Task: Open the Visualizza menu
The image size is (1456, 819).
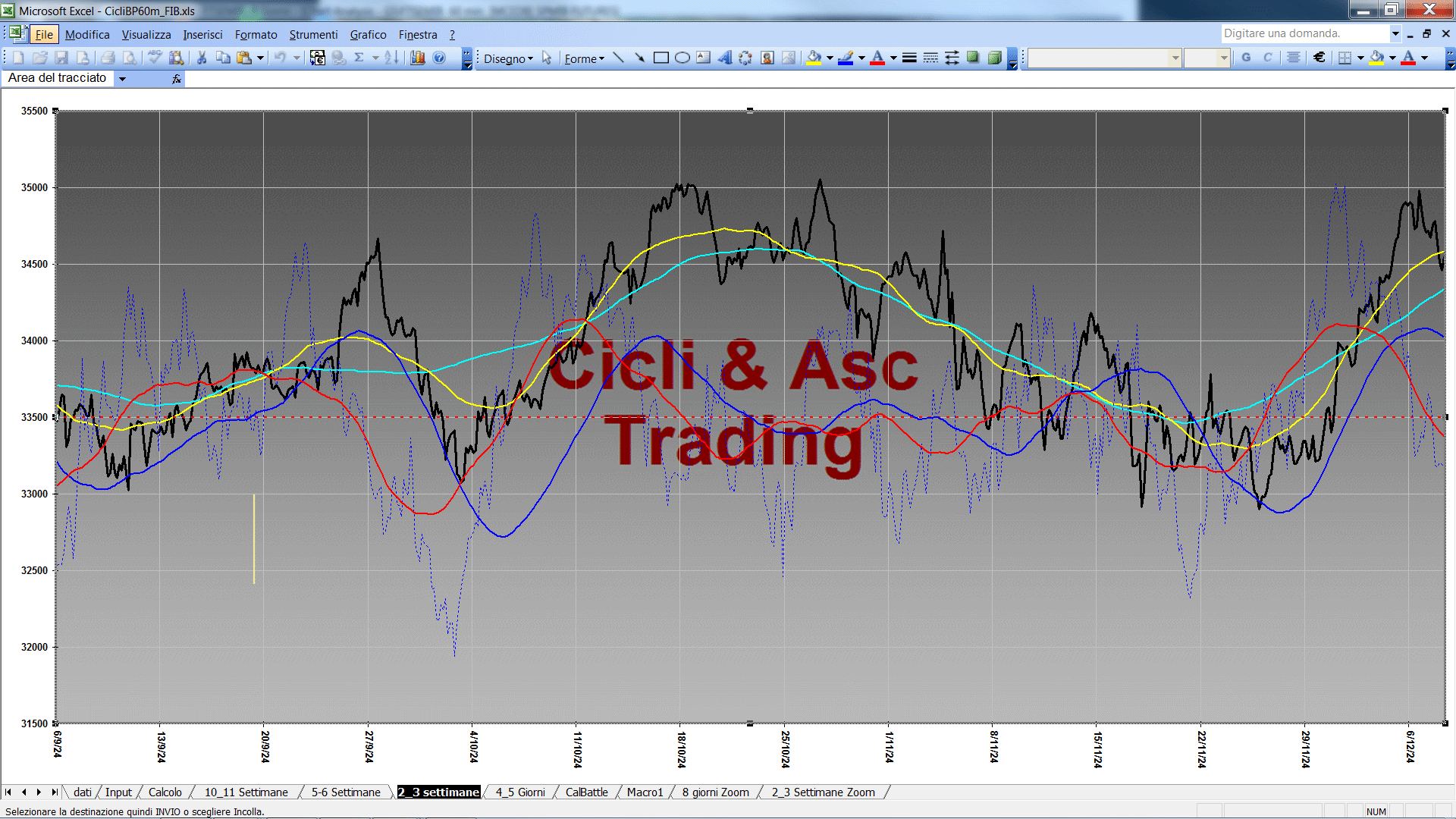Action: click(146, 35)
